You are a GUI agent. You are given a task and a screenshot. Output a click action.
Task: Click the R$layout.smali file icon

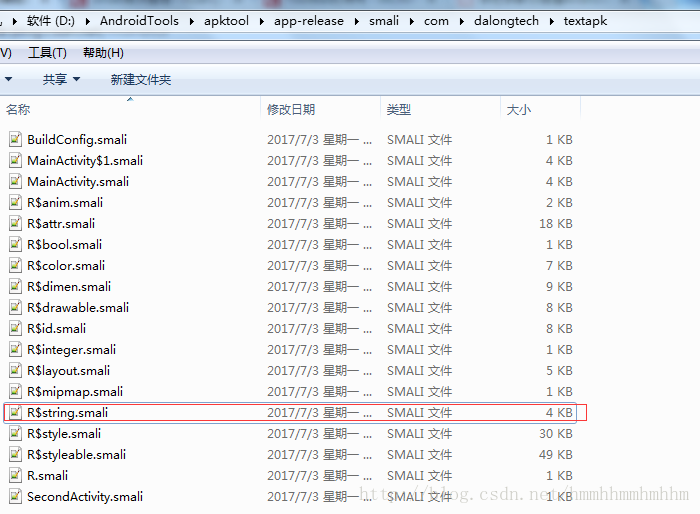(x=15, y=370)
